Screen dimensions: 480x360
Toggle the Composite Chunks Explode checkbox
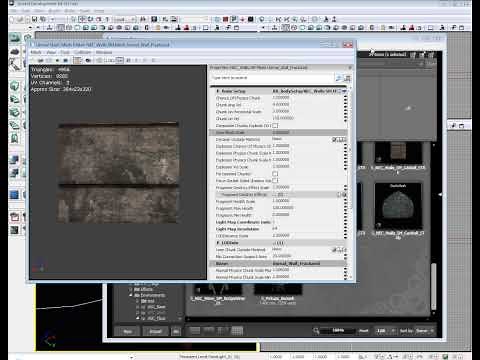tap(275, 126)
